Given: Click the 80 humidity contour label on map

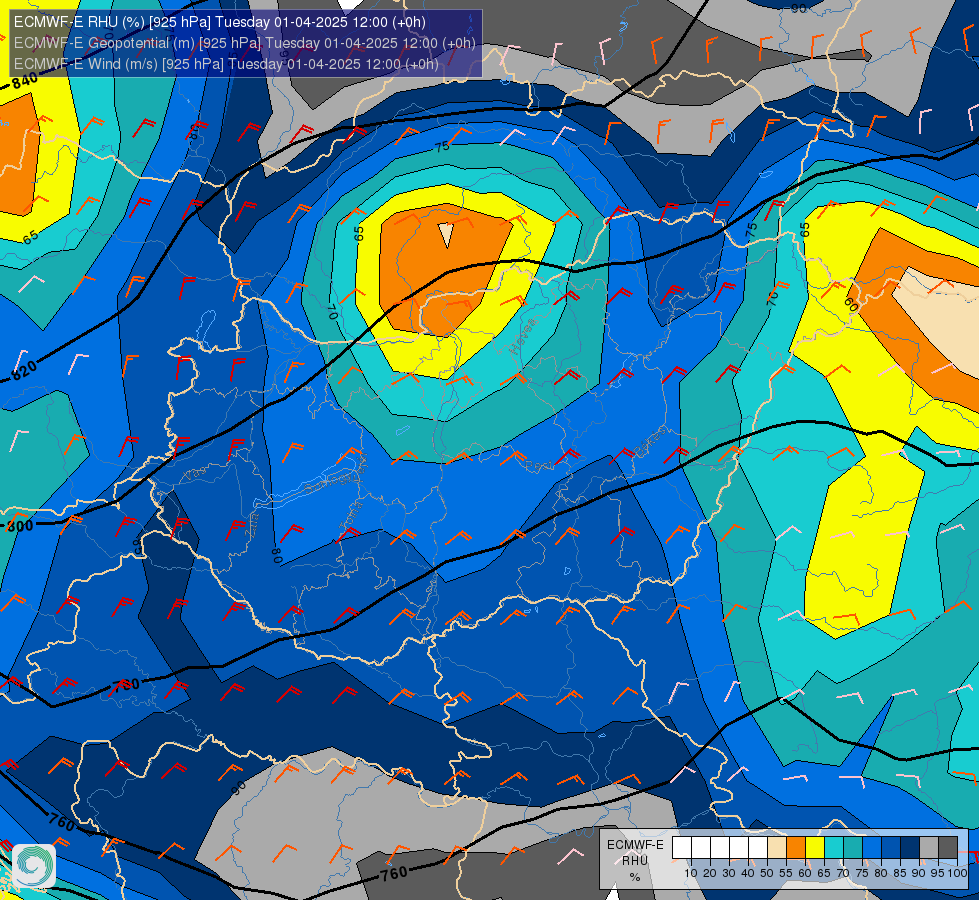Looking at the screenshot, I should pos(277,555).
